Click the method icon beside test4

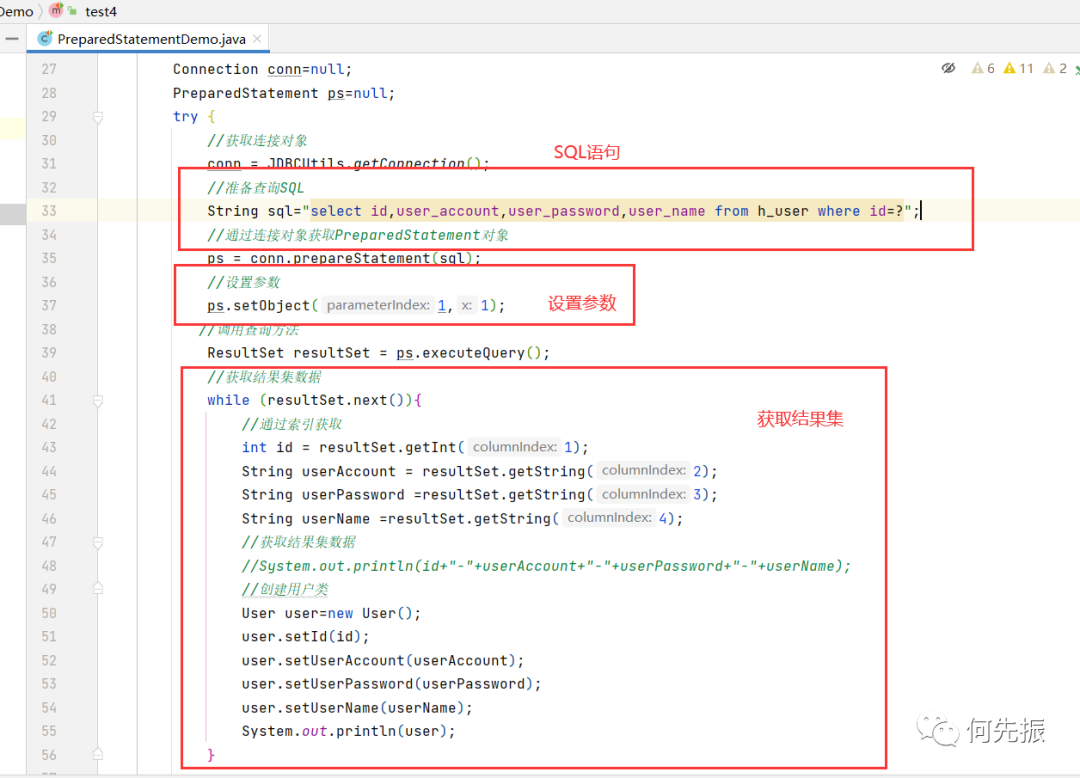(56, 10)
